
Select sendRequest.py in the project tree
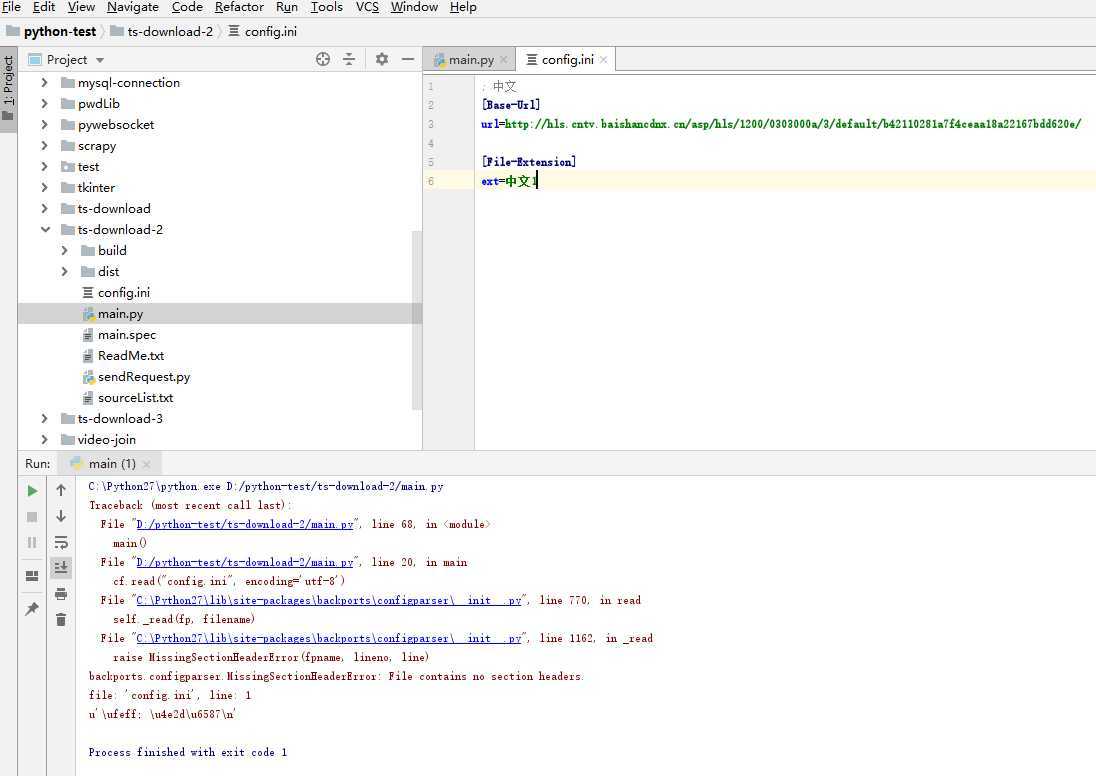click(143, 376)
